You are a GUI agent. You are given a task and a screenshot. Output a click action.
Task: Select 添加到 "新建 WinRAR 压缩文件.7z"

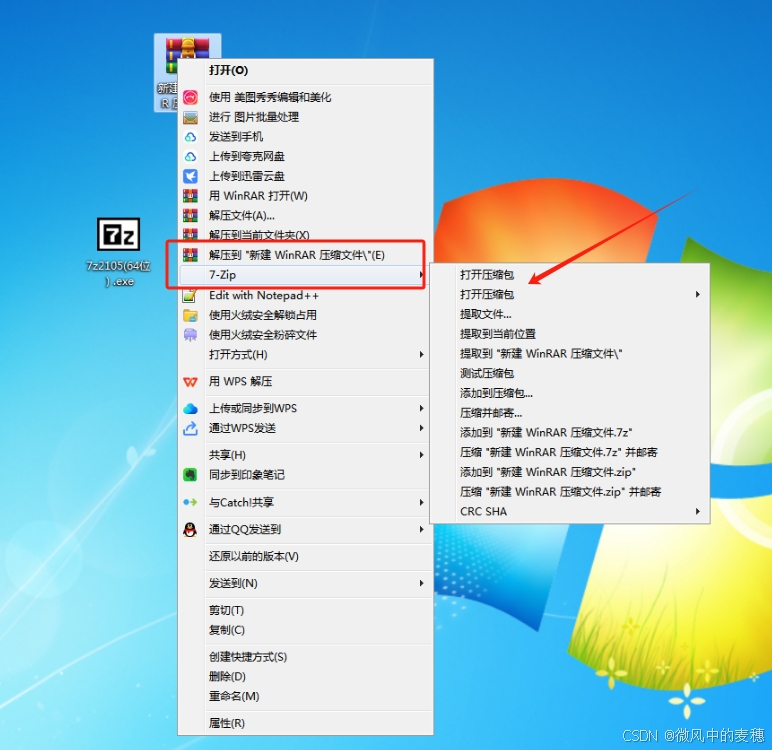(570, 432)
